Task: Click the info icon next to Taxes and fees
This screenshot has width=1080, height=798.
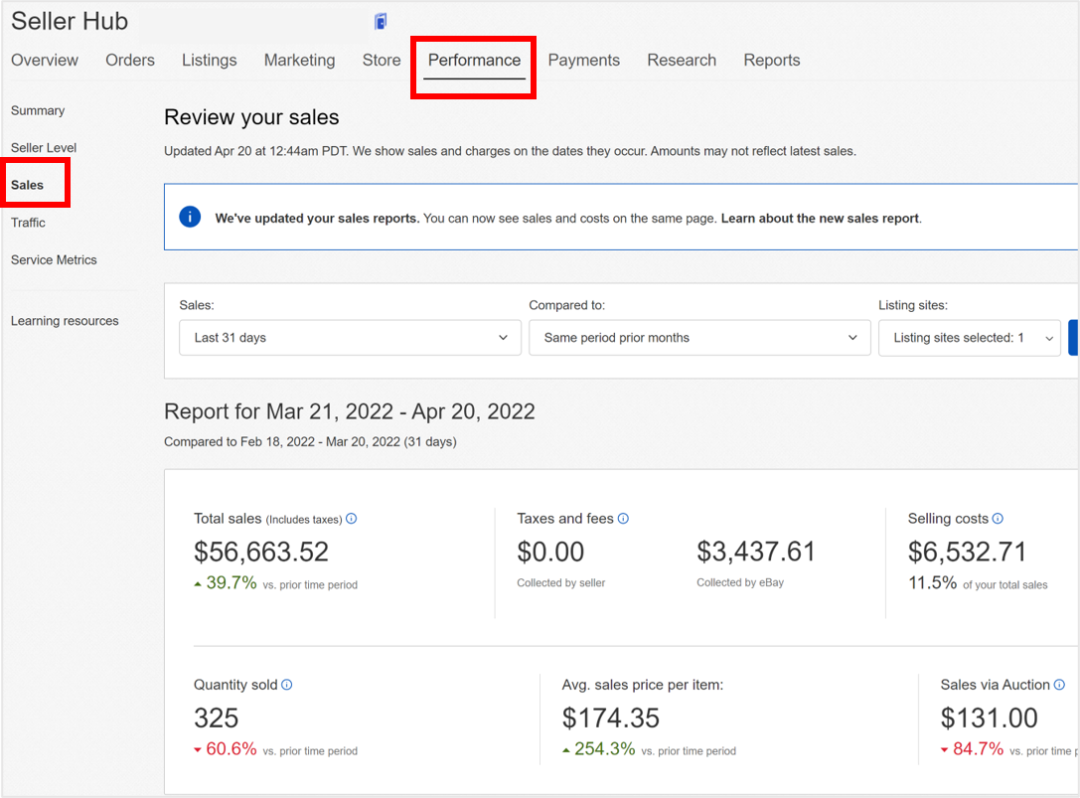Action: pyautogui.click(x=623, y=519)
